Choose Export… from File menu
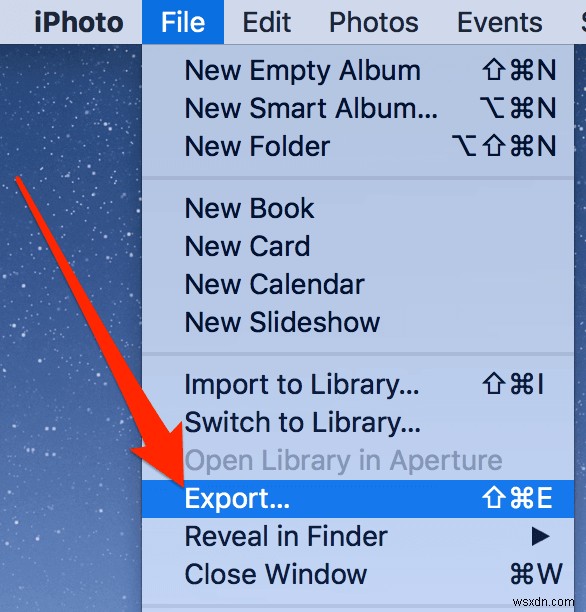 point(358,499)
